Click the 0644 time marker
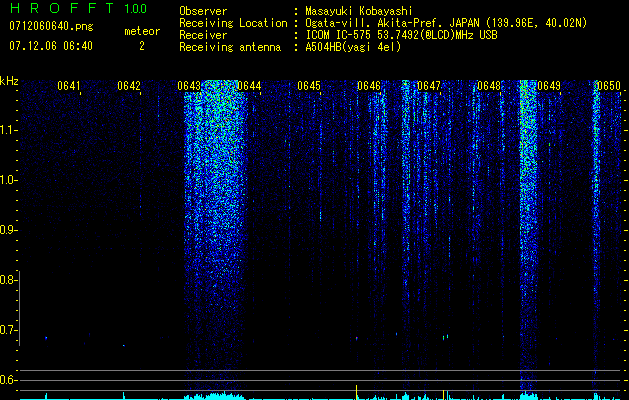Screen dimensions: 629x400 [x=249, y=86]
